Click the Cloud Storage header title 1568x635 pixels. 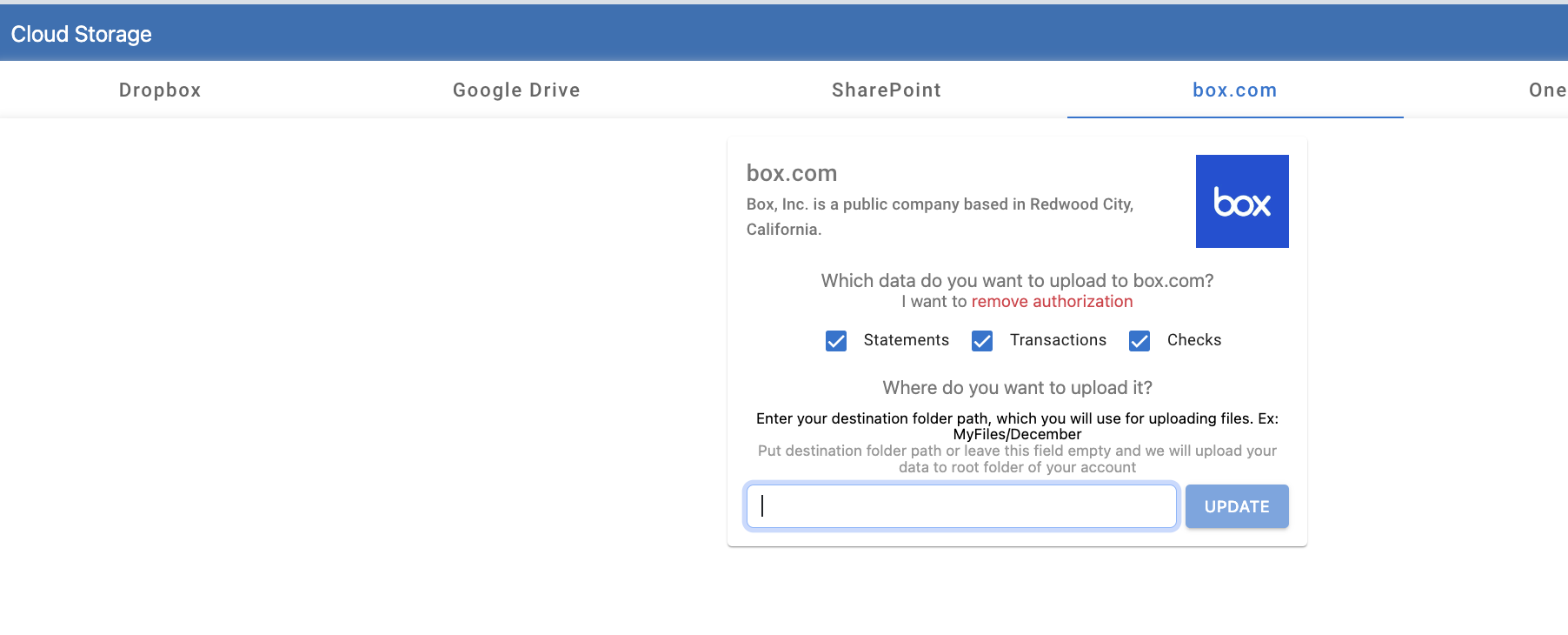82,34
